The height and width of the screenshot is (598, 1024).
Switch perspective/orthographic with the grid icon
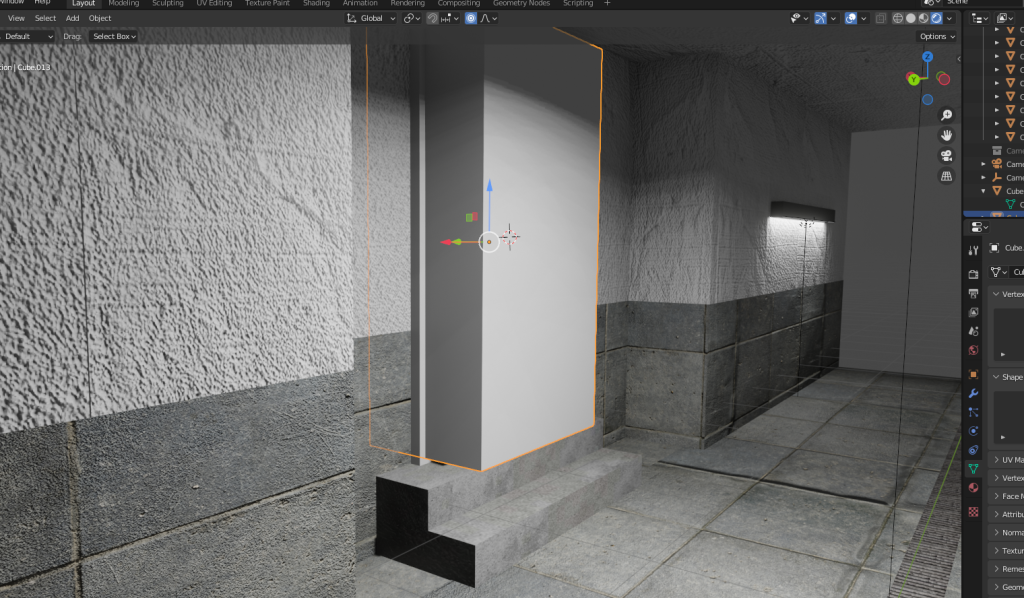(946, 176)
